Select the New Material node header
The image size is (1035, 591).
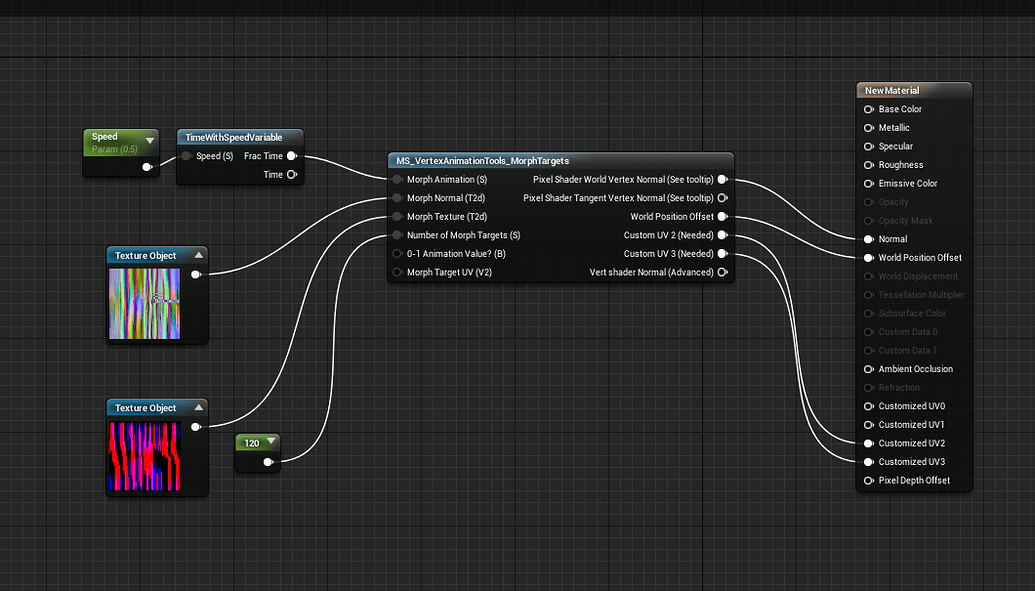[x=910, y=89]
